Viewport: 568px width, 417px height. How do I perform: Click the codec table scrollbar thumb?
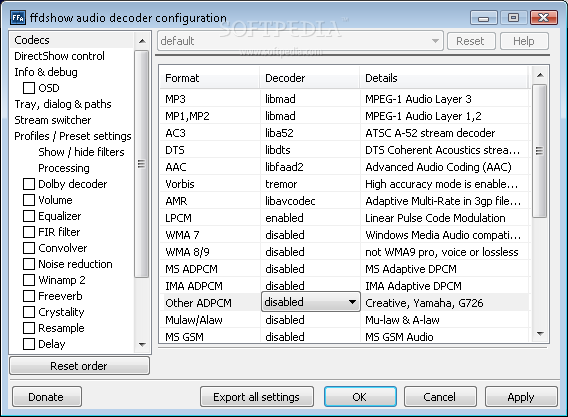(539, 151)
